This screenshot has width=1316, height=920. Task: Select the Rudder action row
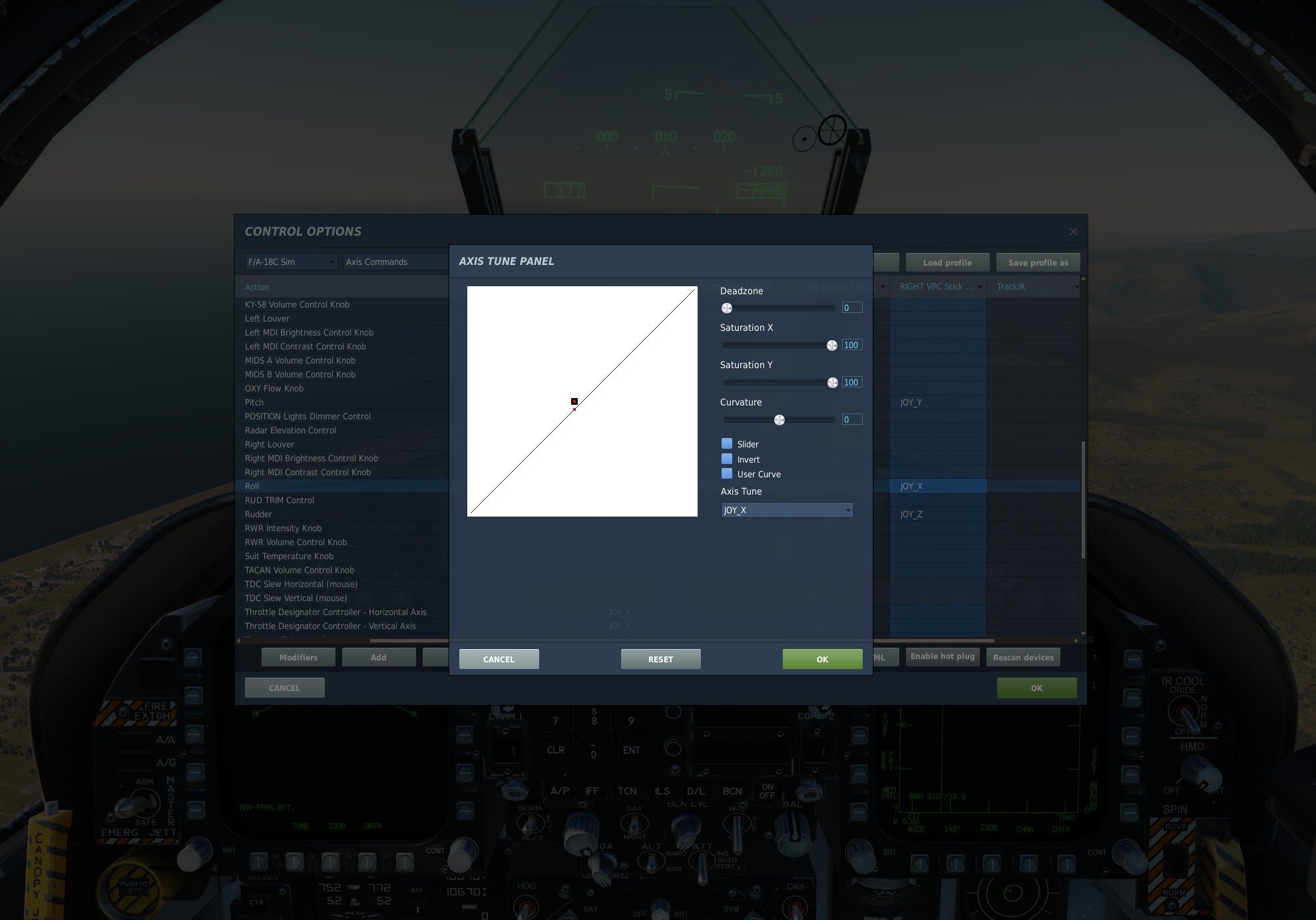coord(342,514)
